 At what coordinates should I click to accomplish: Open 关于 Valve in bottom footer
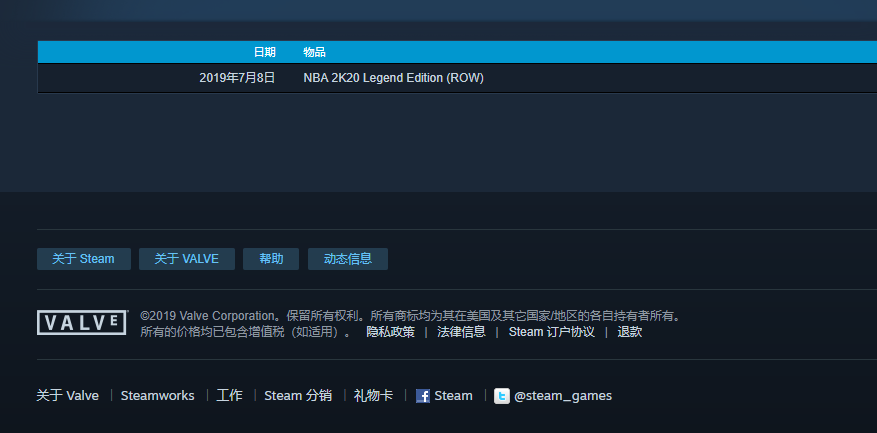pos(67,396)
